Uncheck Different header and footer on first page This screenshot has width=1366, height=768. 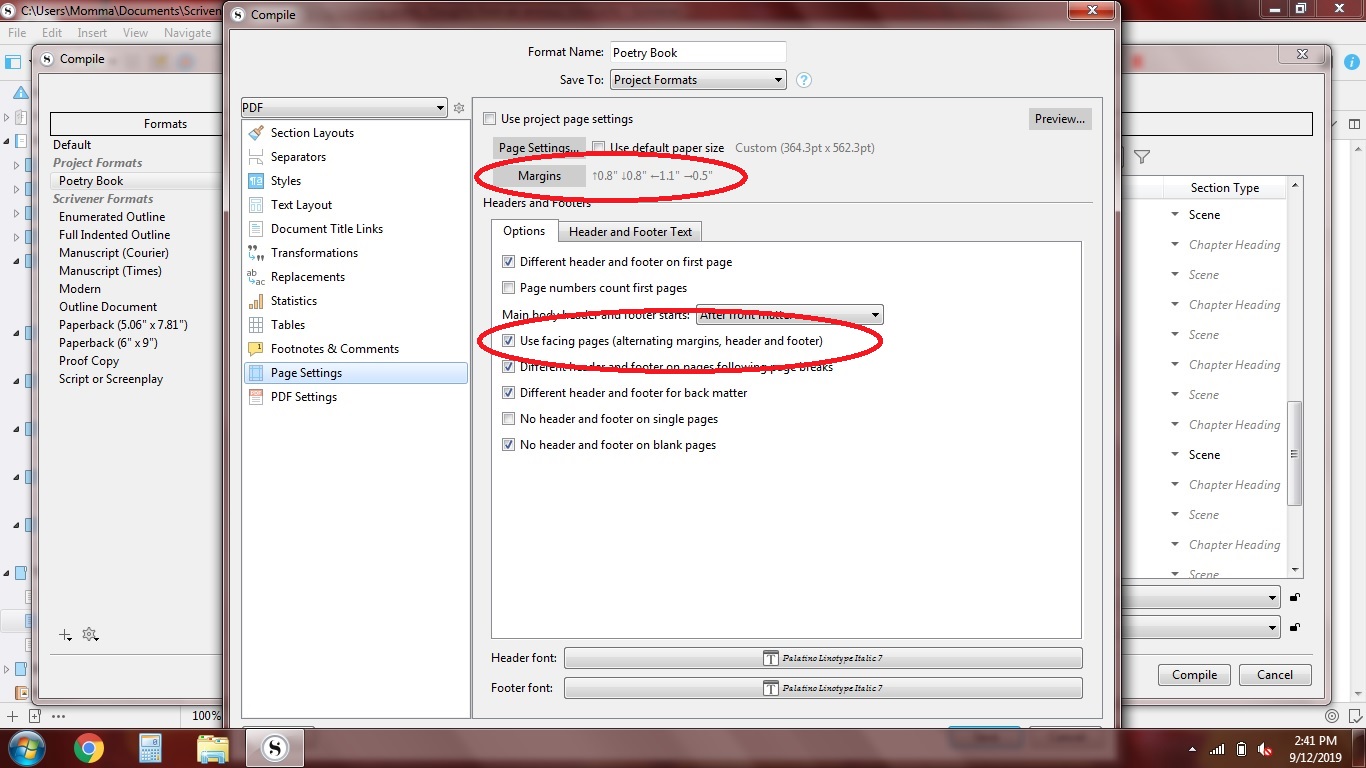[509, 262]
